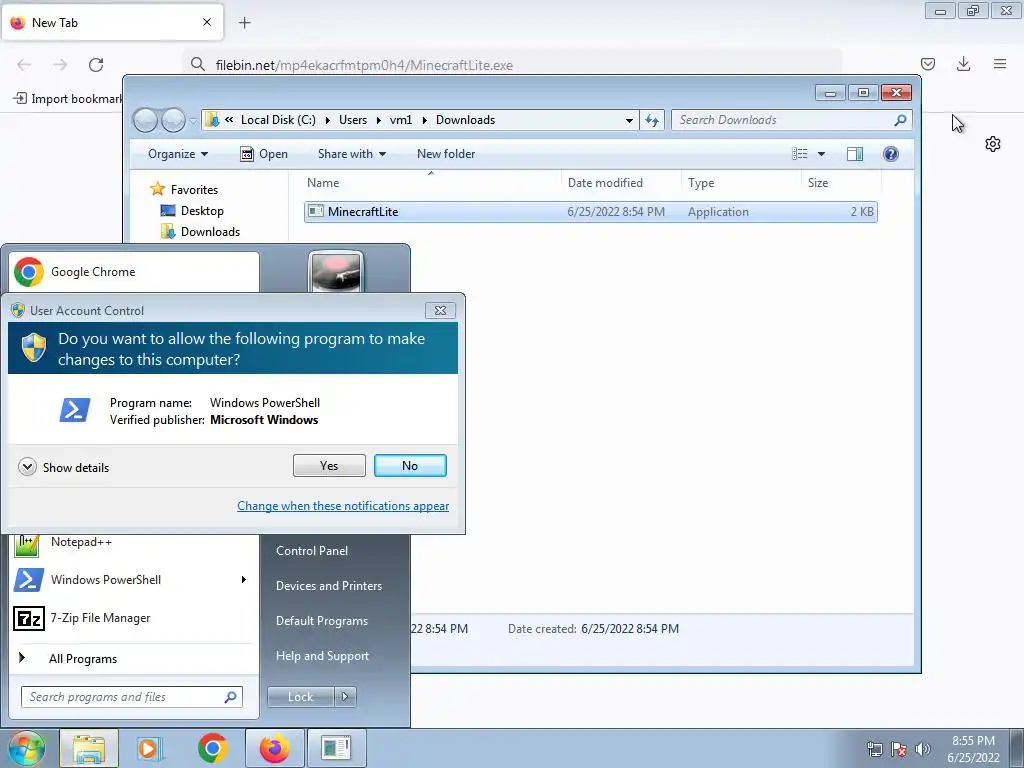Open Help and Support
The height and width of the screenshot is (768, 1024).
pyautogui.click(x=322, y=656)
